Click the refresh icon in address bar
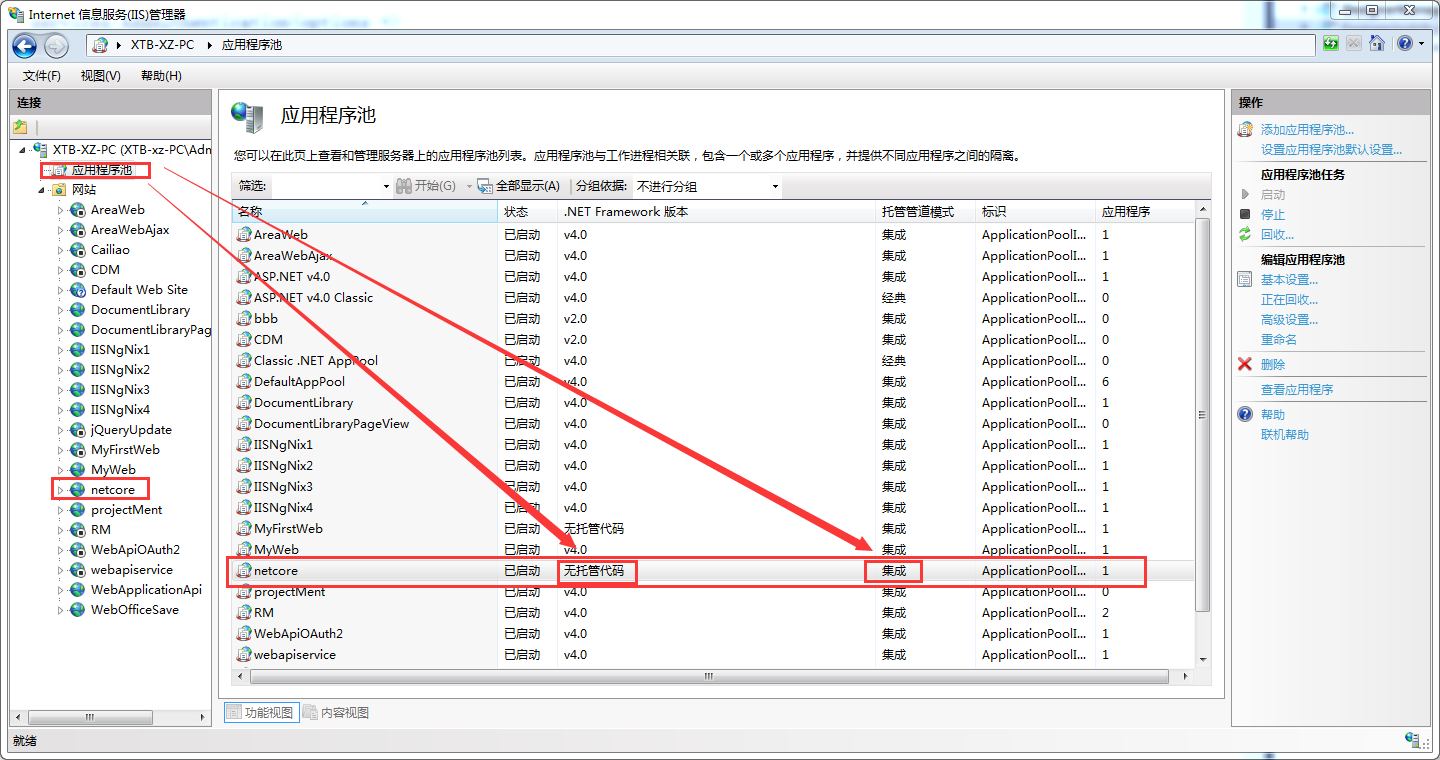 pos(1331,44)
